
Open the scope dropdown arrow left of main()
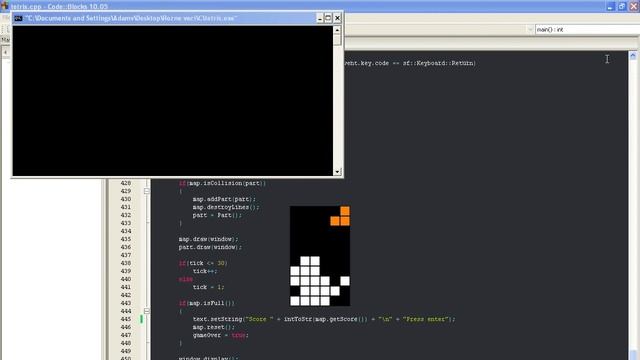(530, 29)
